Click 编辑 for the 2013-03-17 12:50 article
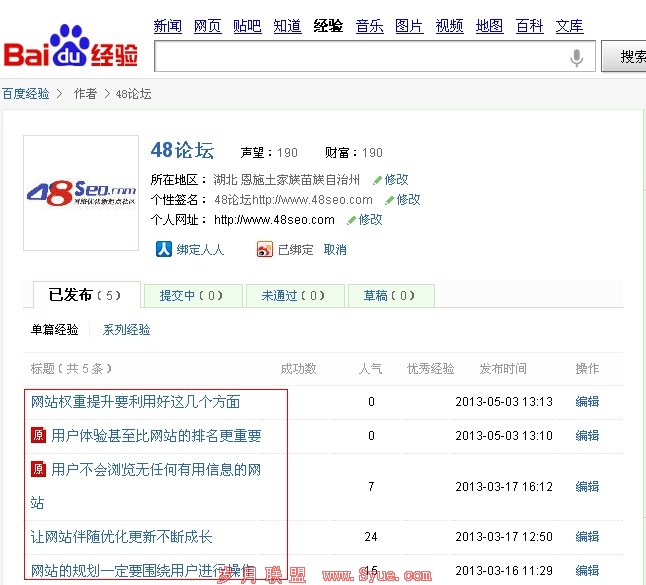Viewport: 646px width, 585px height. (587, 536)
